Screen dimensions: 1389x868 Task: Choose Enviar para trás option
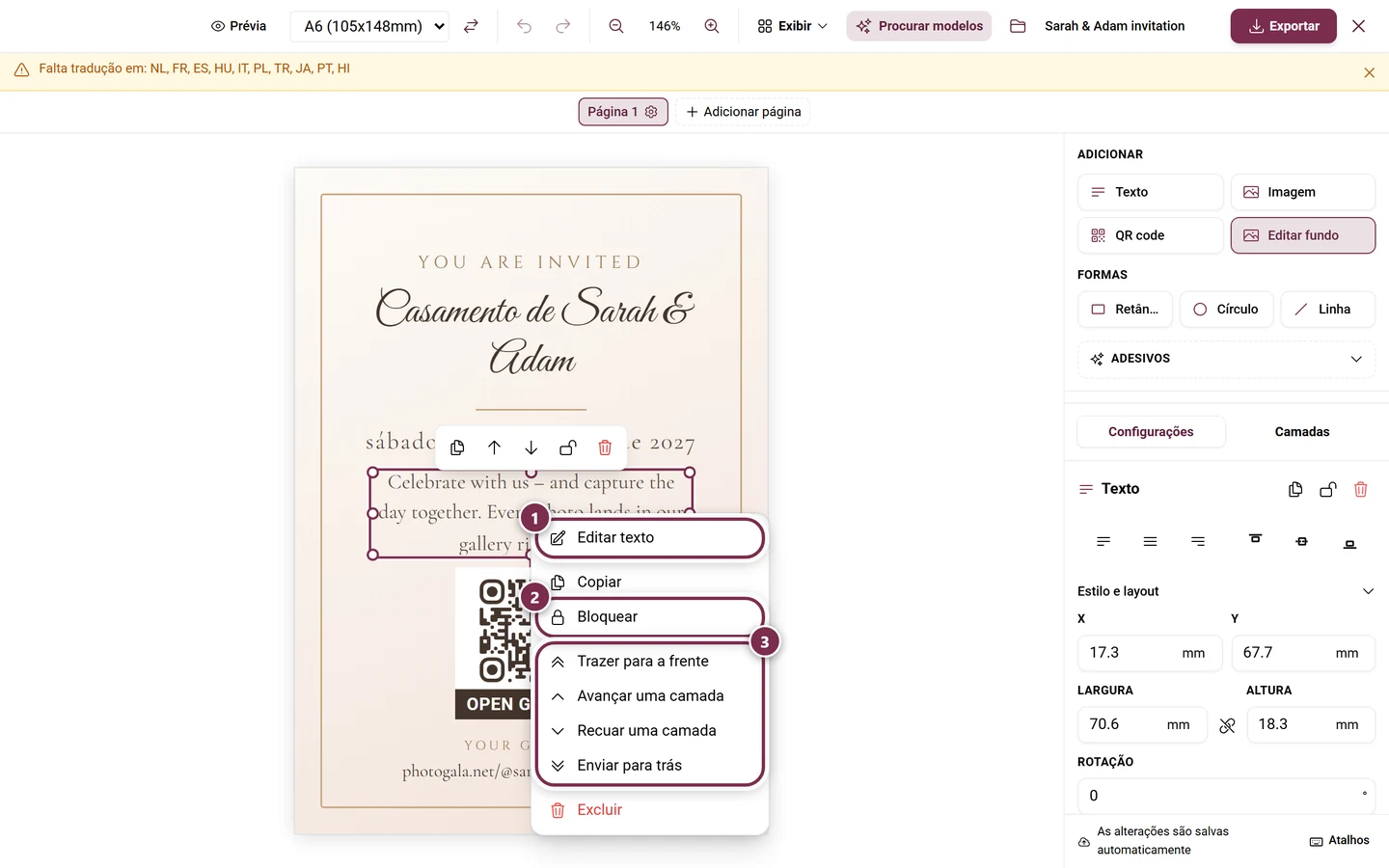[650, 765]
